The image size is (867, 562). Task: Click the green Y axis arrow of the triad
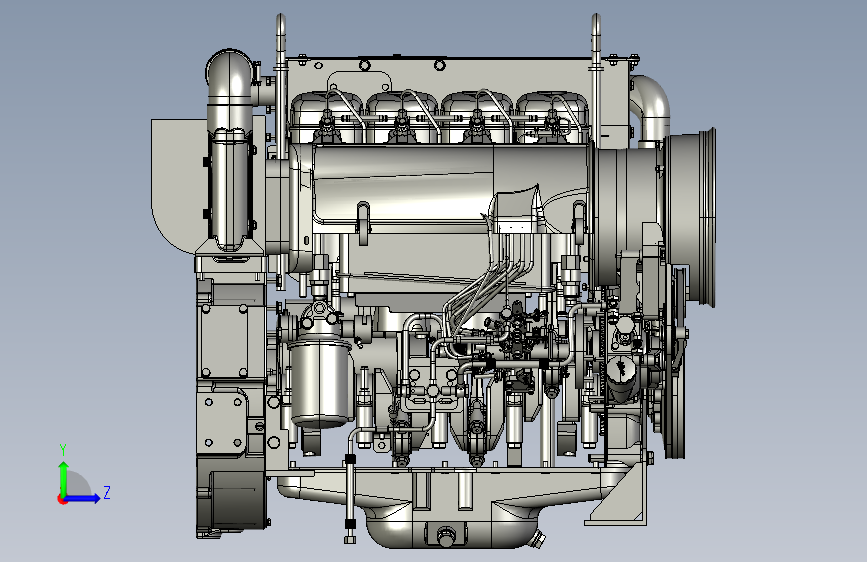click(x=64, y=477)
